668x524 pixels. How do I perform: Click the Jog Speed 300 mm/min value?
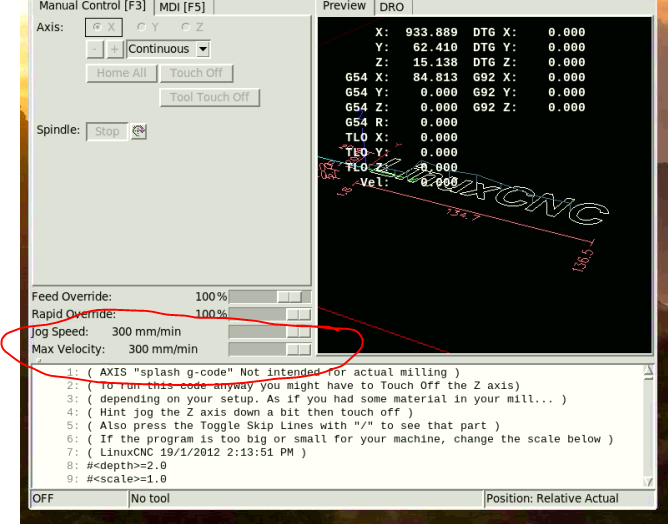click(146, 332)
